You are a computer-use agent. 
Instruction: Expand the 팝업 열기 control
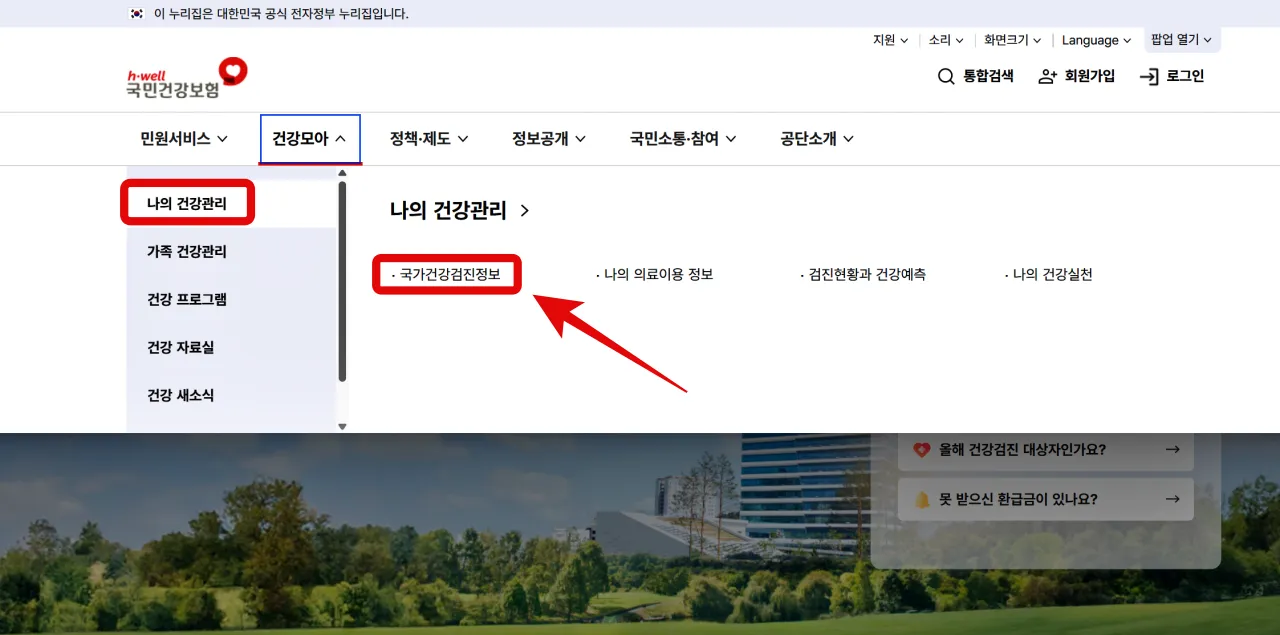pos(1180,40)
